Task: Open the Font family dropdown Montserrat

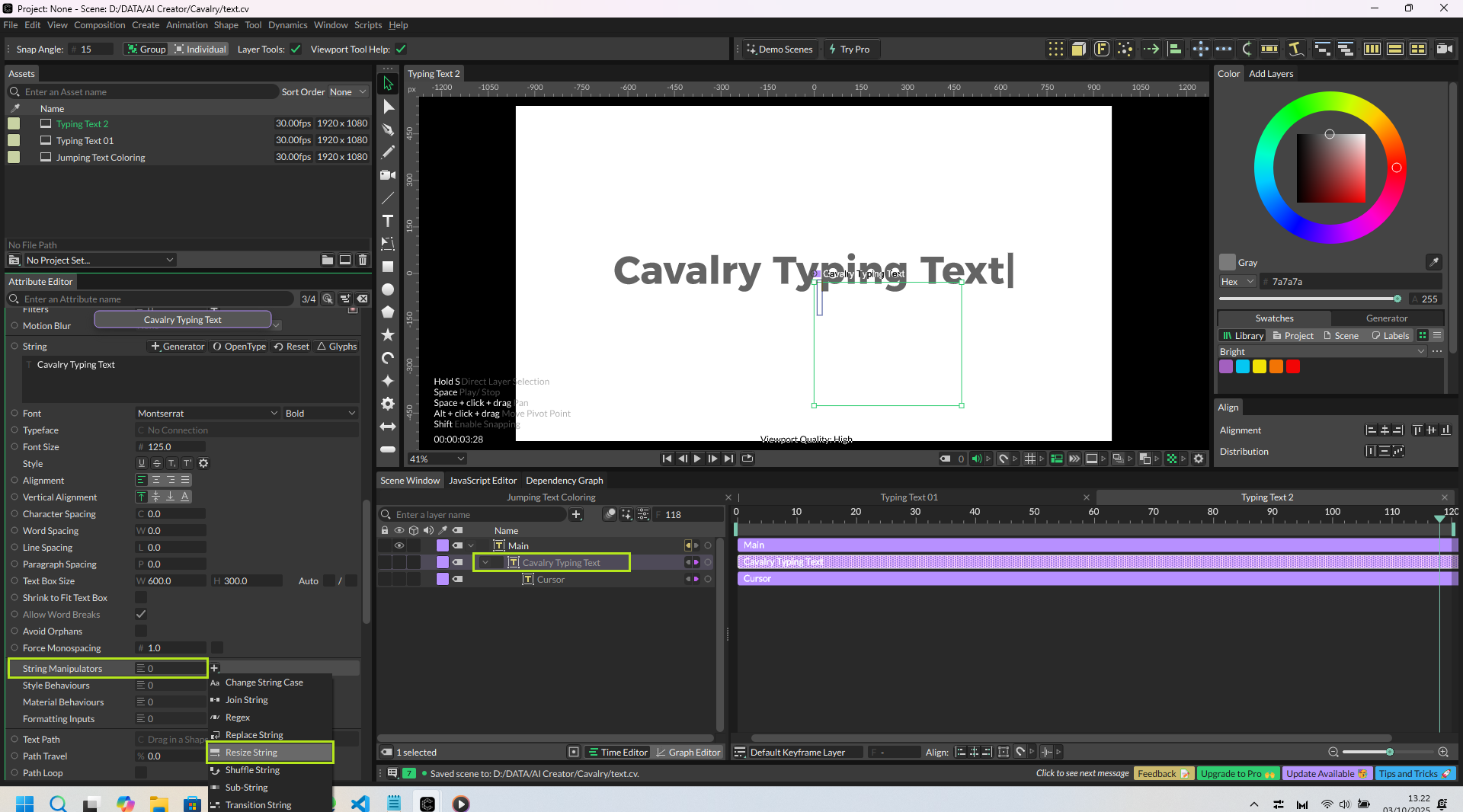Action: (207, 414)
